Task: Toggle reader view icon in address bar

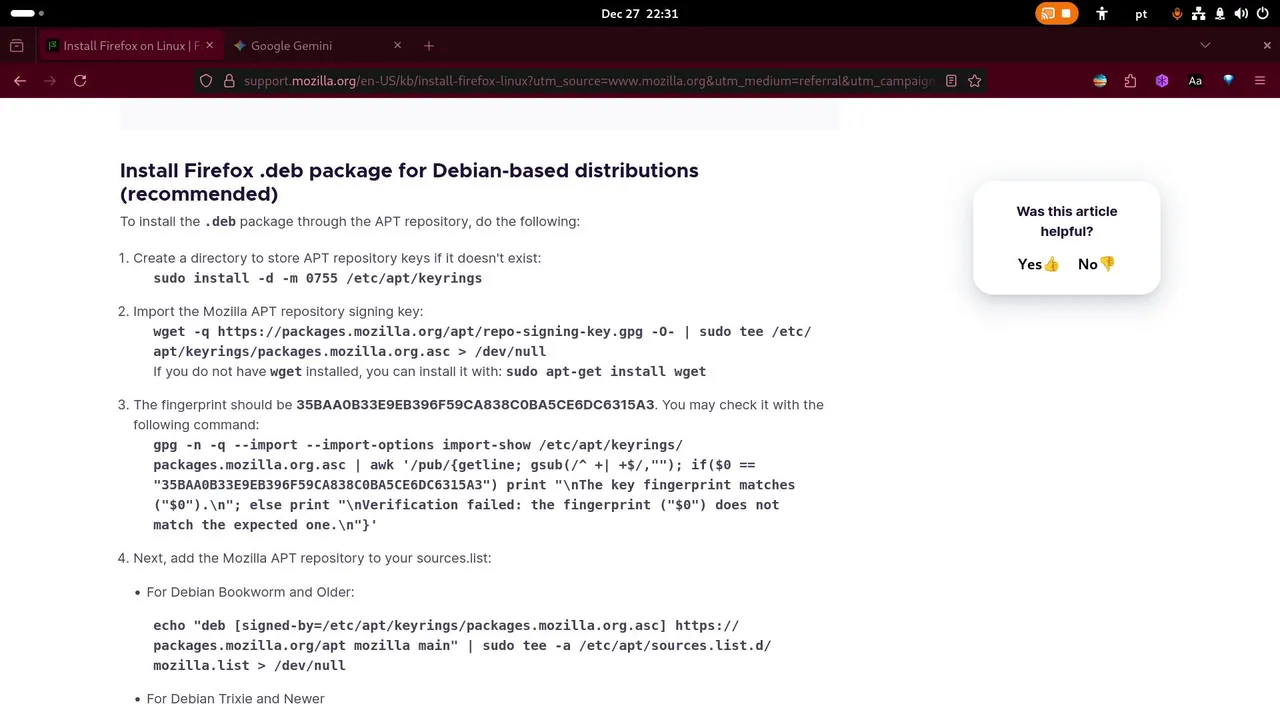Action: (x=951, y=81)
